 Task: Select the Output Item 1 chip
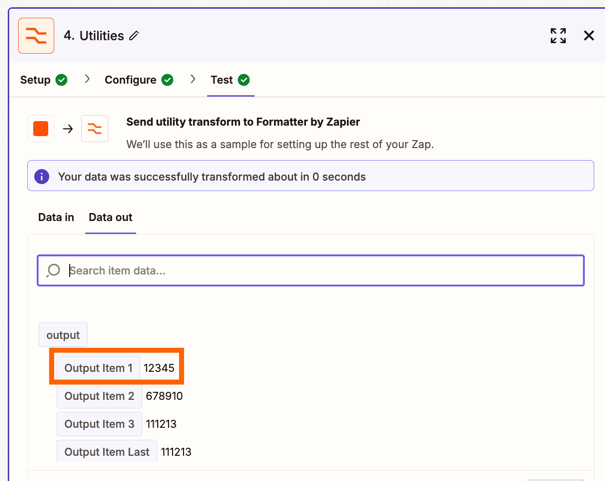point(98,368)
